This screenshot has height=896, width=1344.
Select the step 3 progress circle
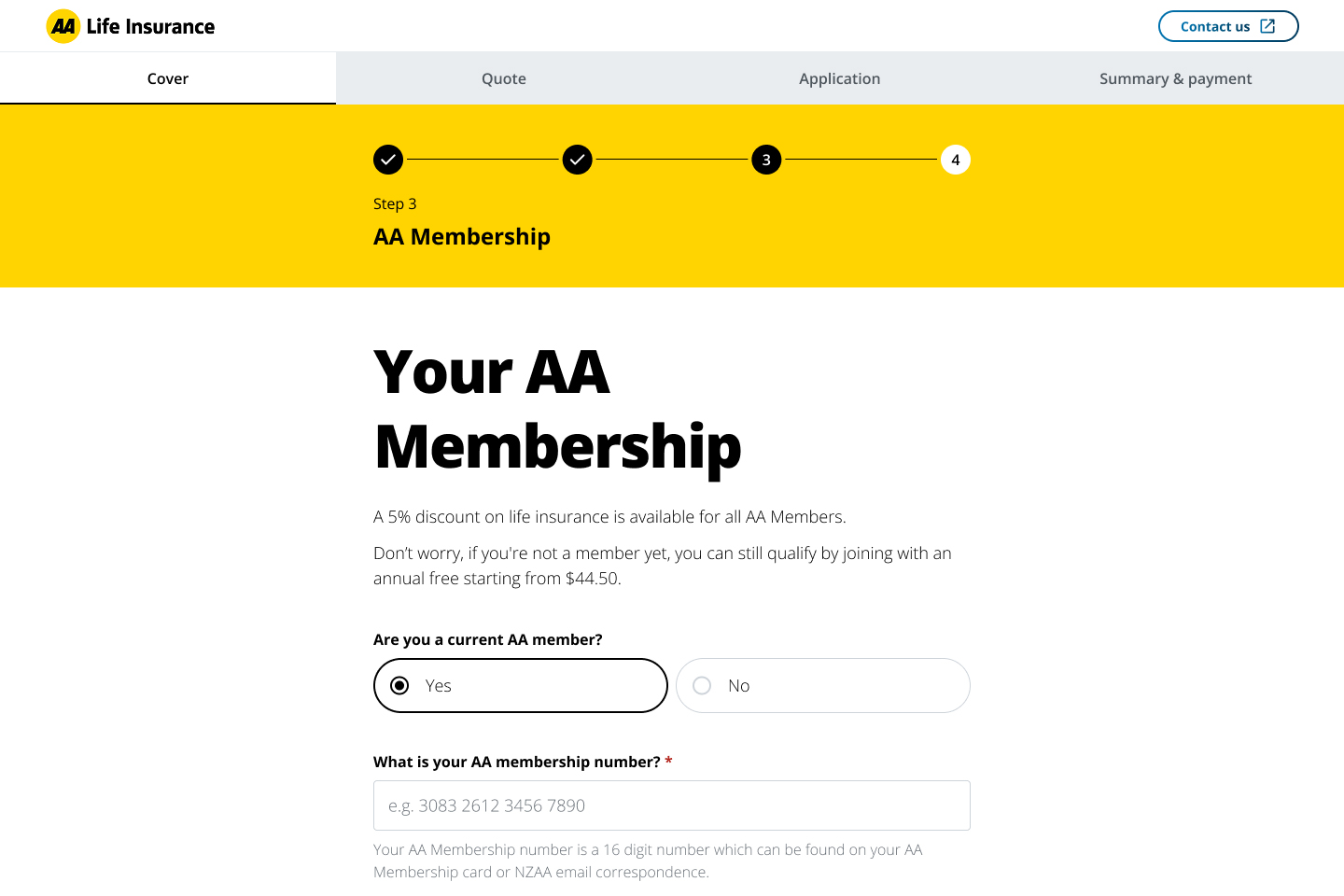coord(766,160)
